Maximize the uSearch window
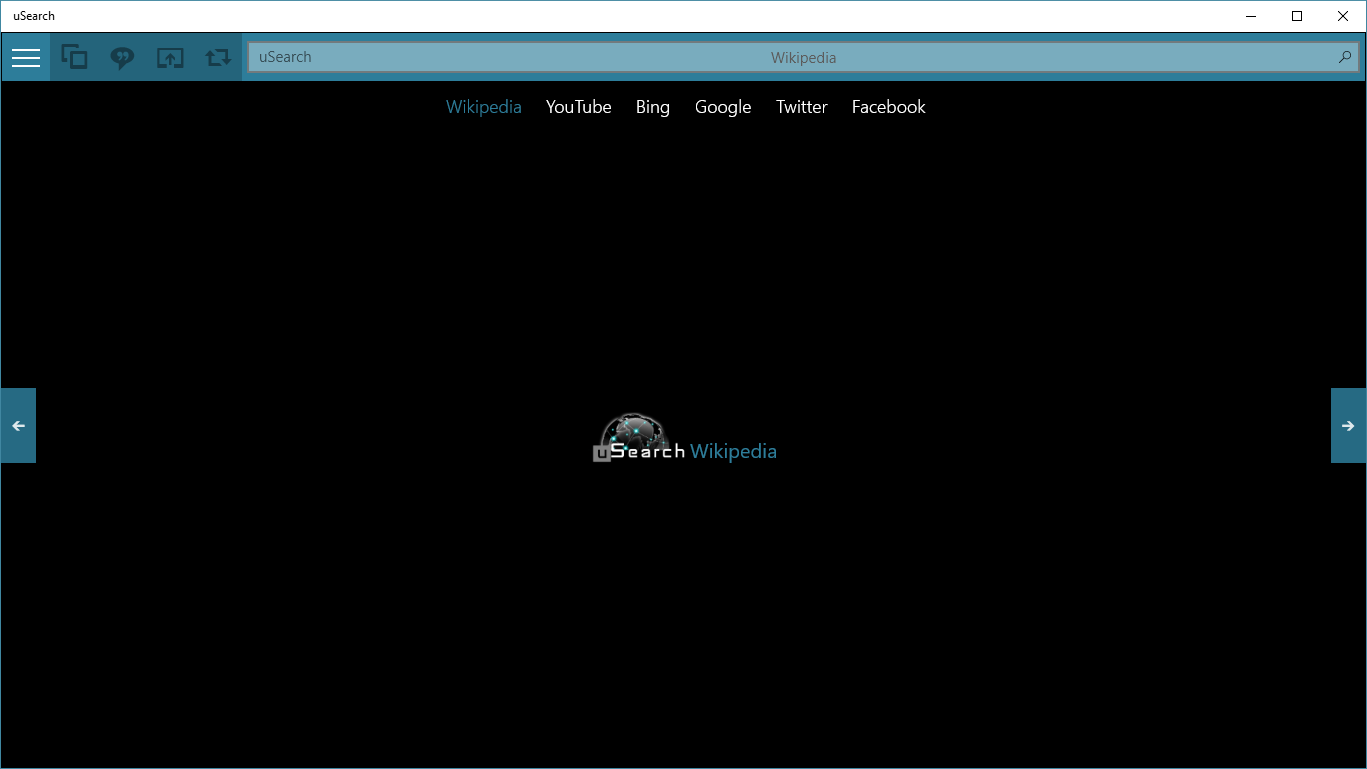 coord(1297,16)
